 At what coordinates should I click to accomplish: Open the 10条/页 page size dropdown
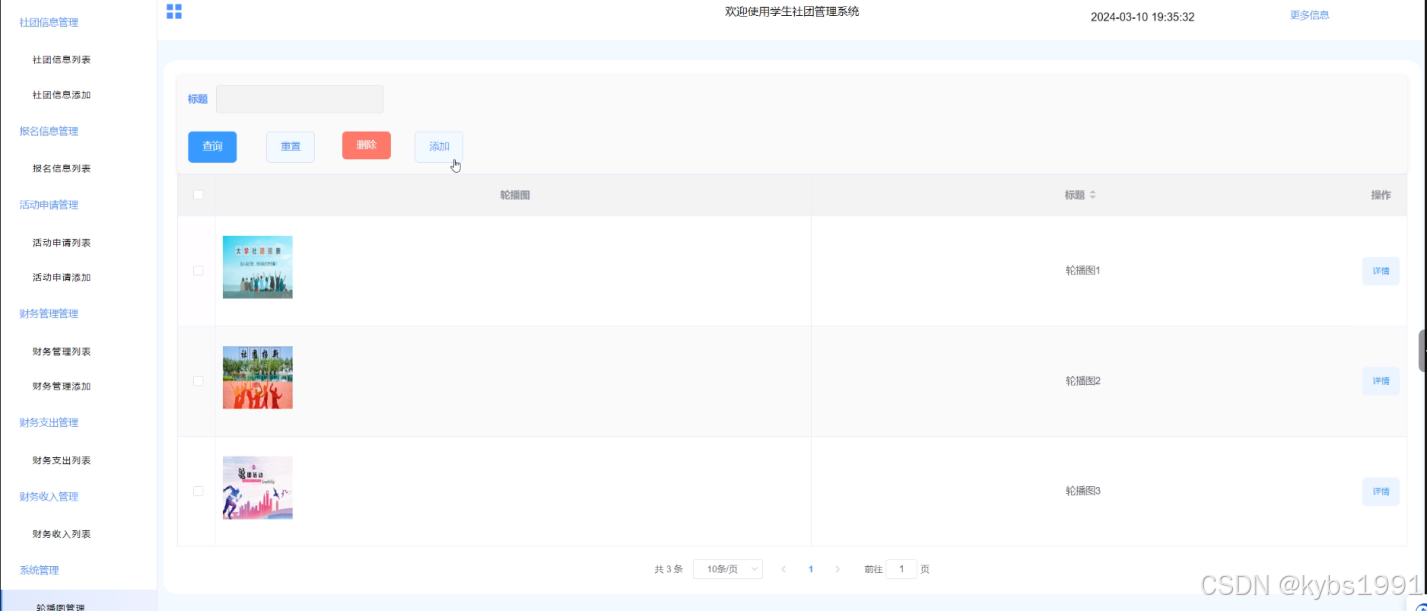click(x=728, y=569)
